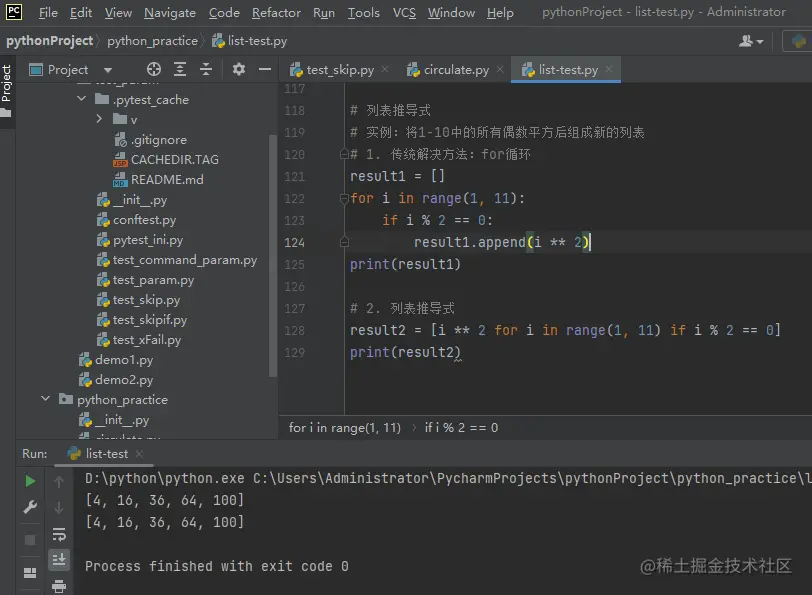
Task: Open the File menu
Action: click(48, 12)
